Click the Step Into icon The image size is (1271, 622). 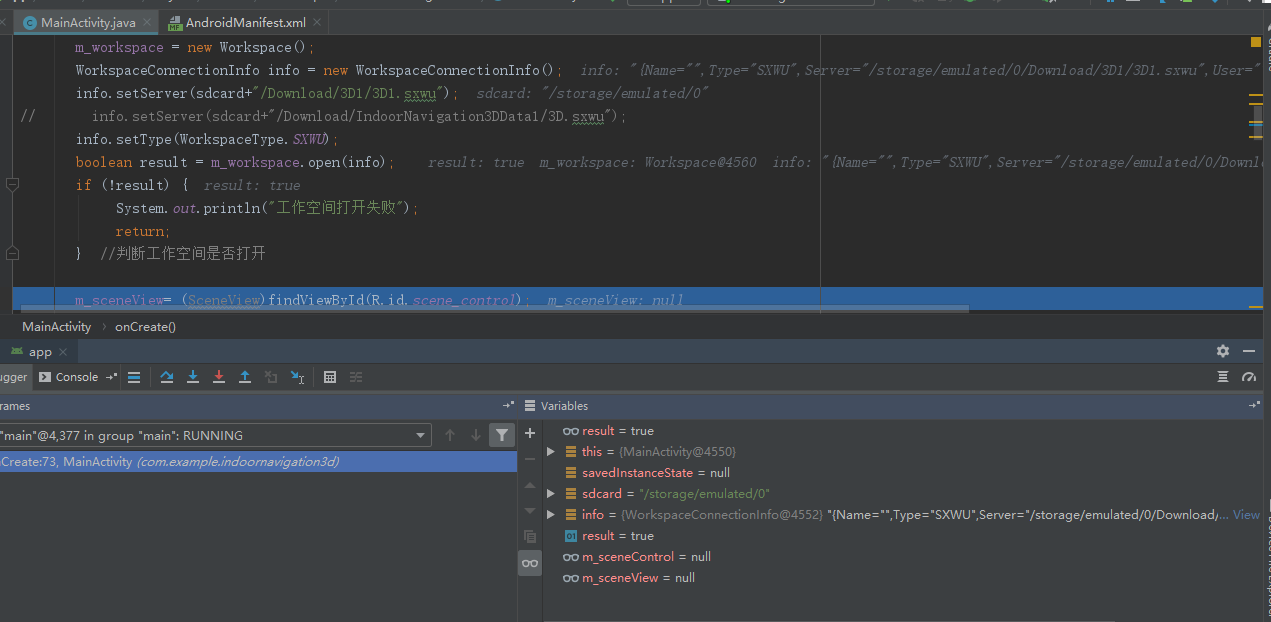tap(193, 377)
